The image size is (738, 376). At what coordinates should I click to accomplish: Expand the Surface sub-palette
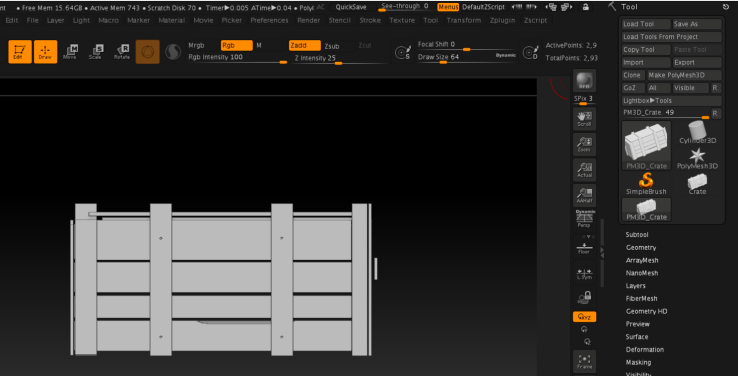[636, 336]
